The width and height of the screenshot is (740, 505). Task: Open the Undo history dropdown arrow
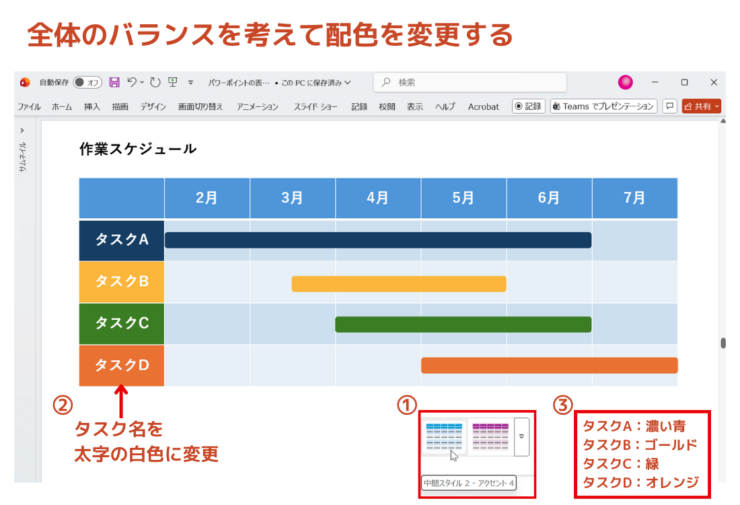click(142, 82)
